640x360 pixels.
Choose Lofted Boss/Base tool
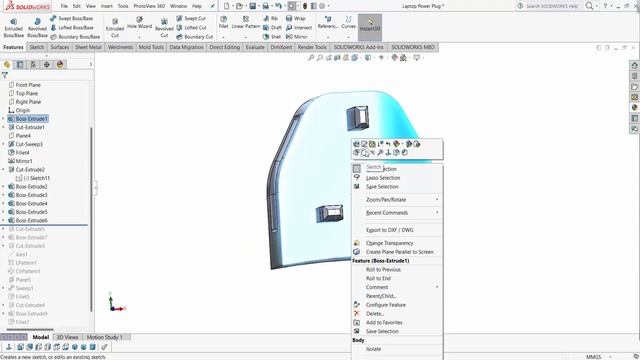(72, 27)
